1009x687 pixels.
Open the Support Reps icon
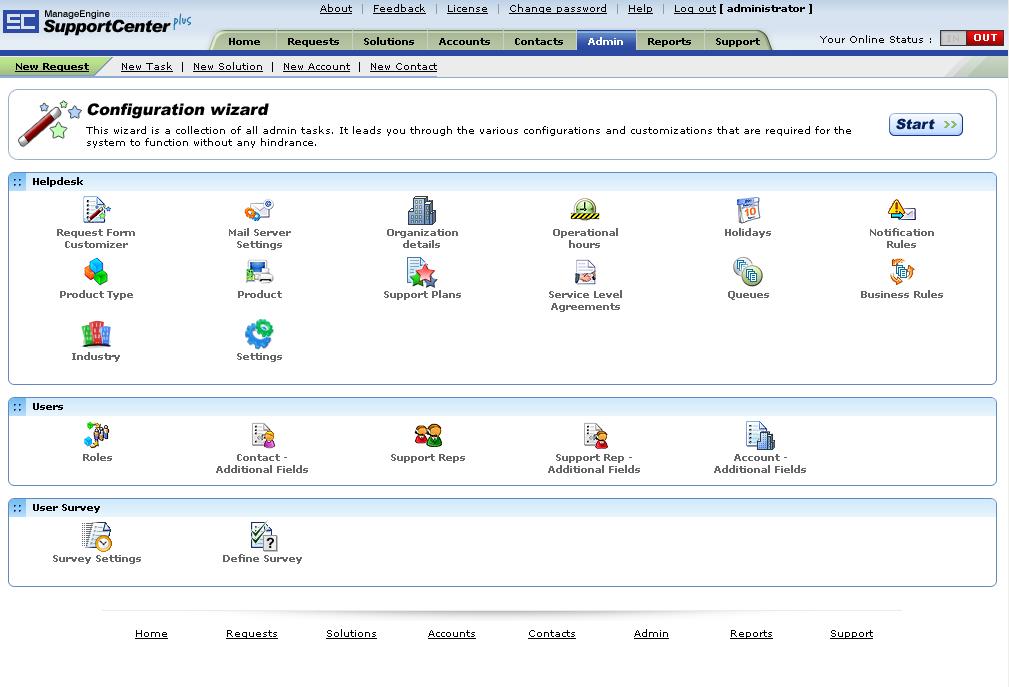click(428, 435)
